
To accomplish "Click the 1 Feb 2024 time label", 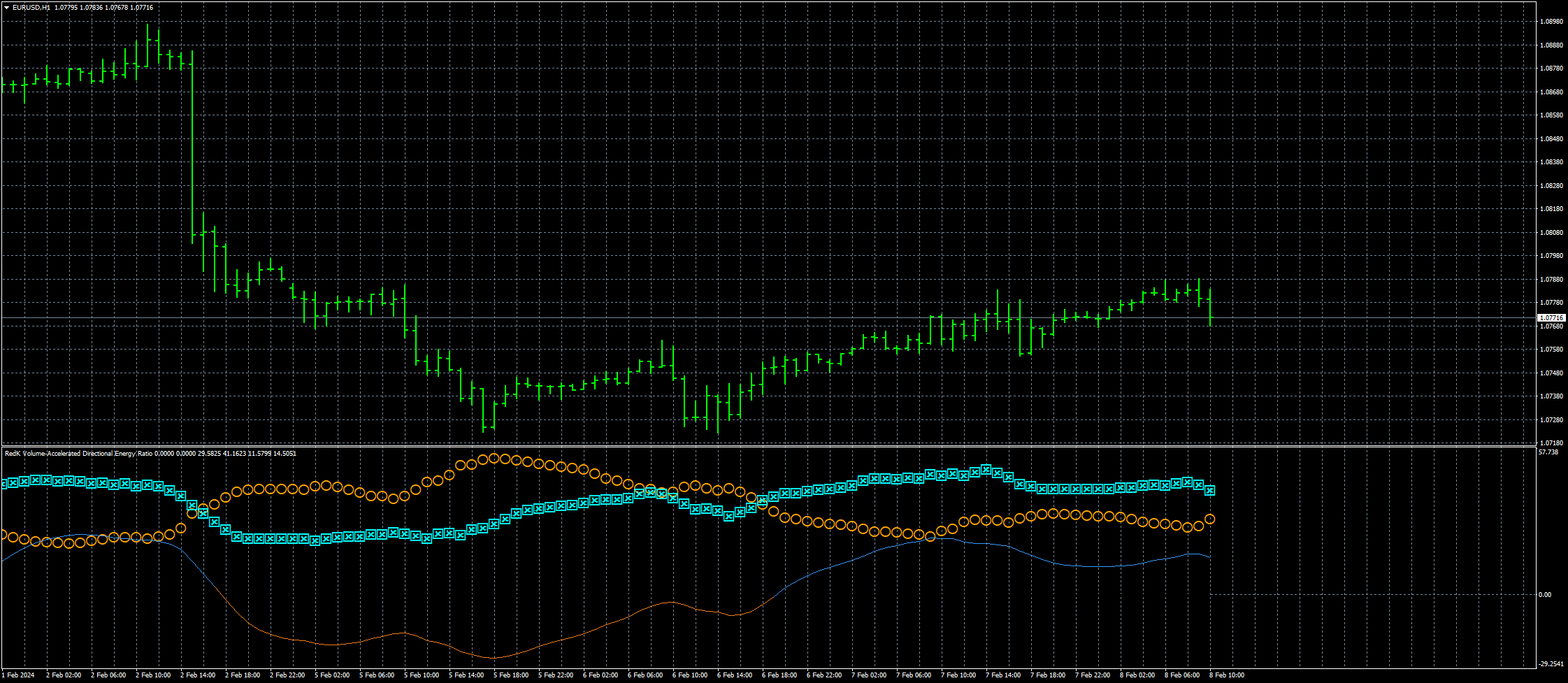I will tap(17, 675).
